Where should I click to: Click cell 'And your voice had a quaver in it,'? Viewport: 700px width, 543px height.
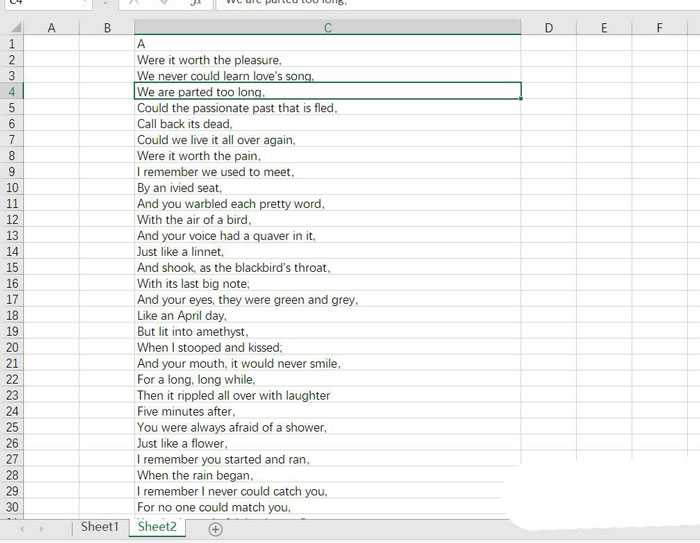point(328,235)
